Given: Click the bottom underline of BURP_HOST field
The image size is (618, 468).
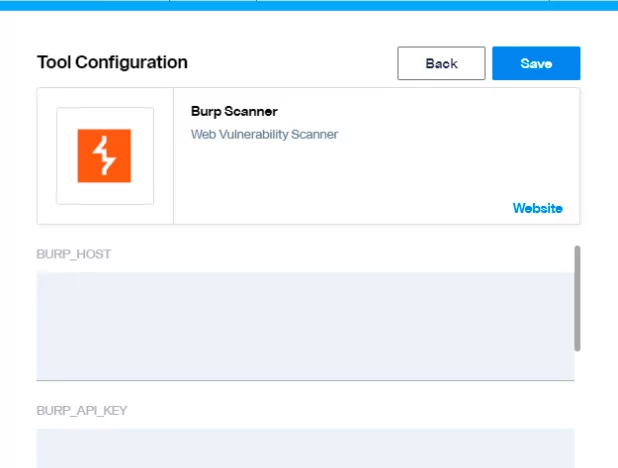Looking at the screenshot, I should (305, 380).
